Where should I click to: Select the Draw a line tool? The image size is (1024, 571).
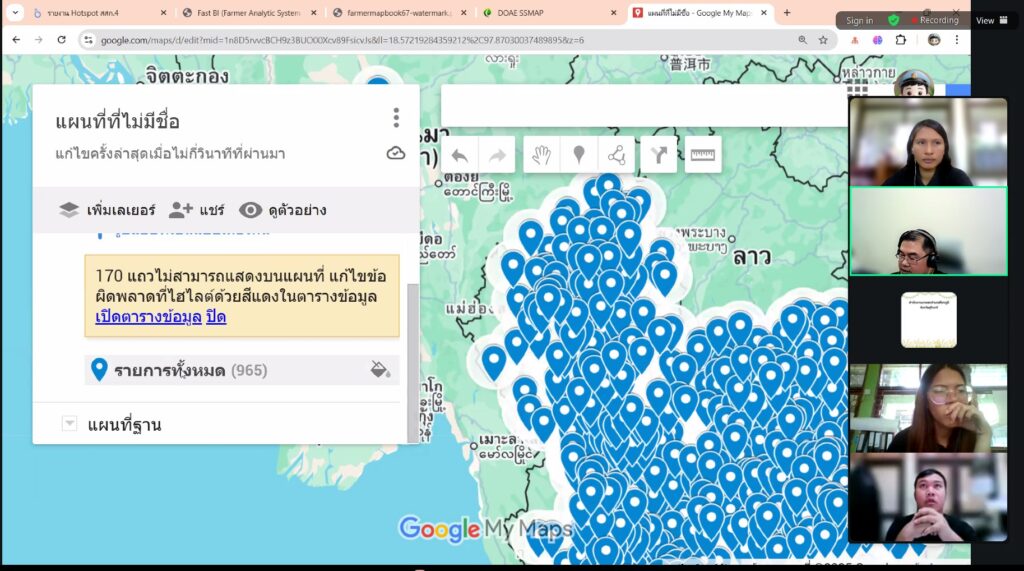(616, 155)
